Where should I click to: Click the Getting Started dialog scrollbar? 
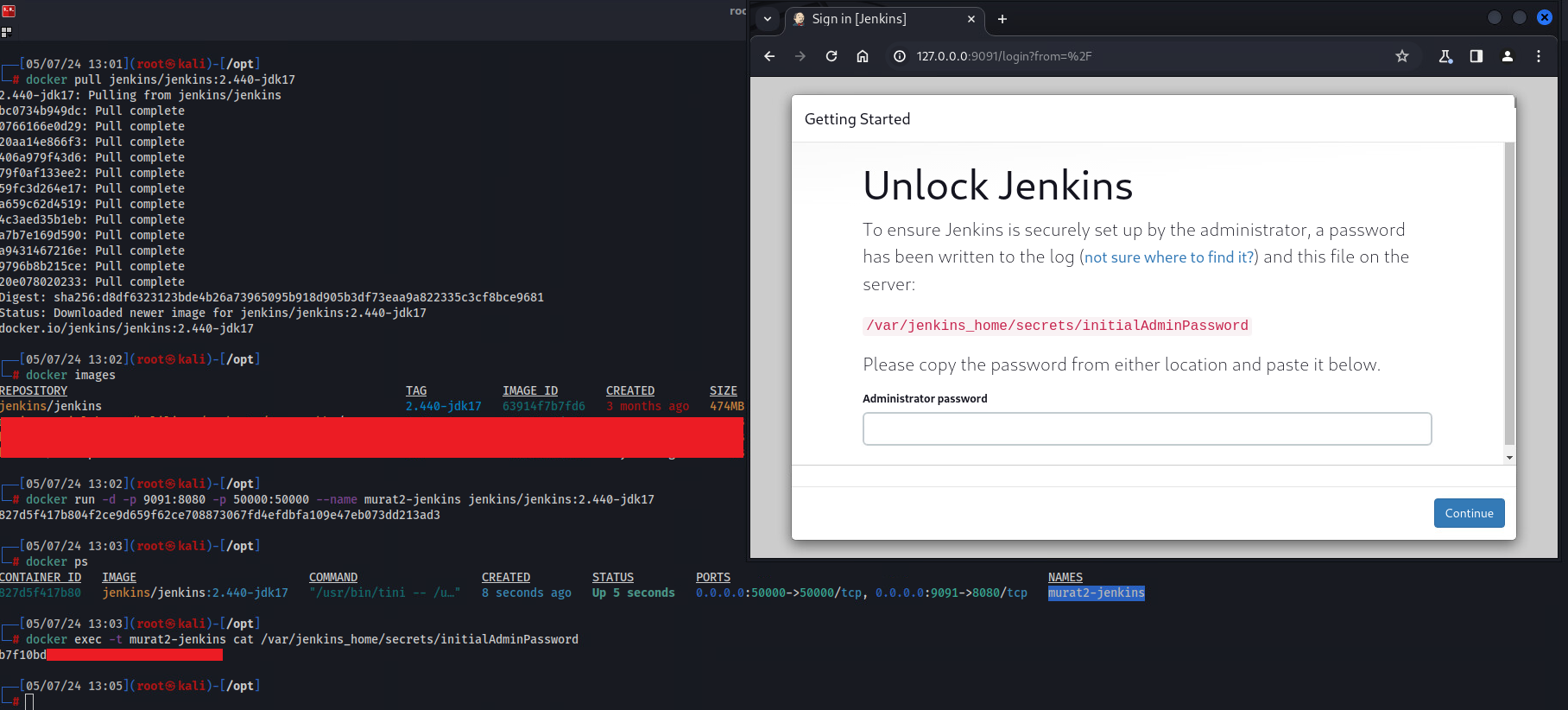[x=1509, y=294]
